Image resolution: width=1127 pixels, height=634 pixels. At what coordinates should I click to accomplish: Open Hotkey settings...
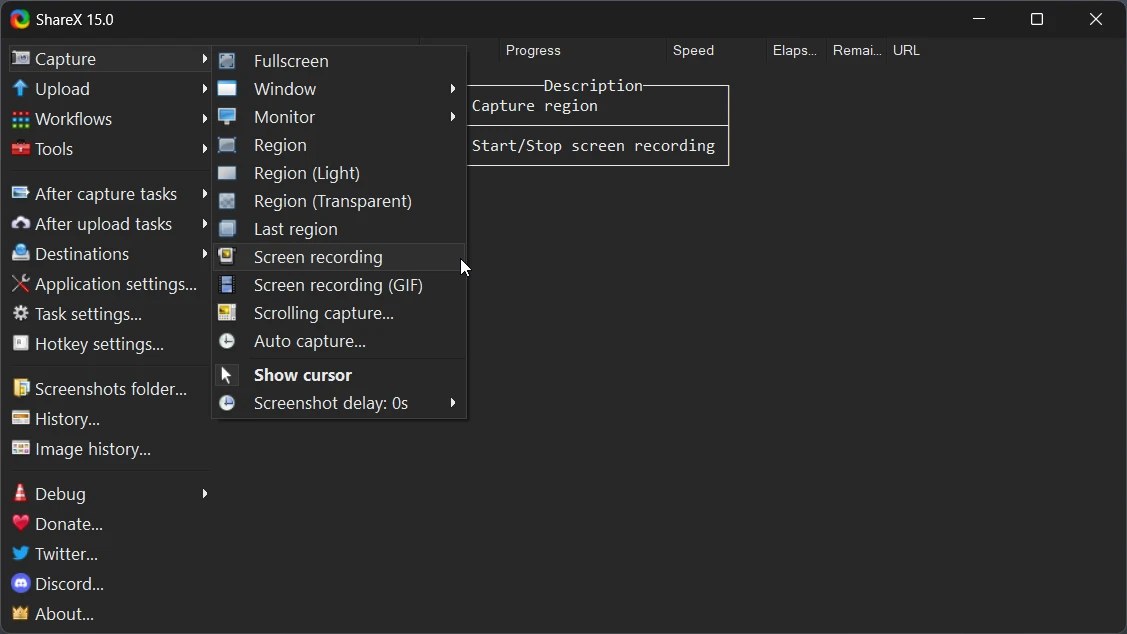109,344
